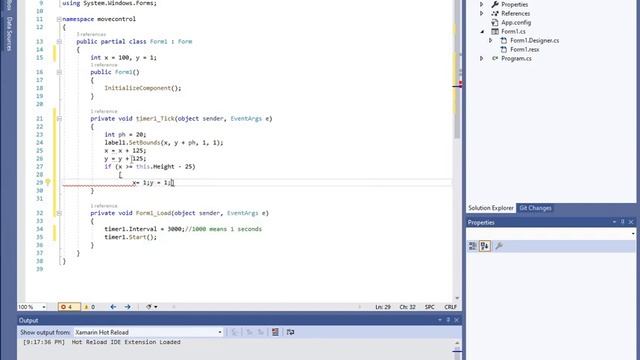This screenshot has height=360, width=640.
Task: Click the Output panel scroll up arrow
Action: click(x=457, y=343)
